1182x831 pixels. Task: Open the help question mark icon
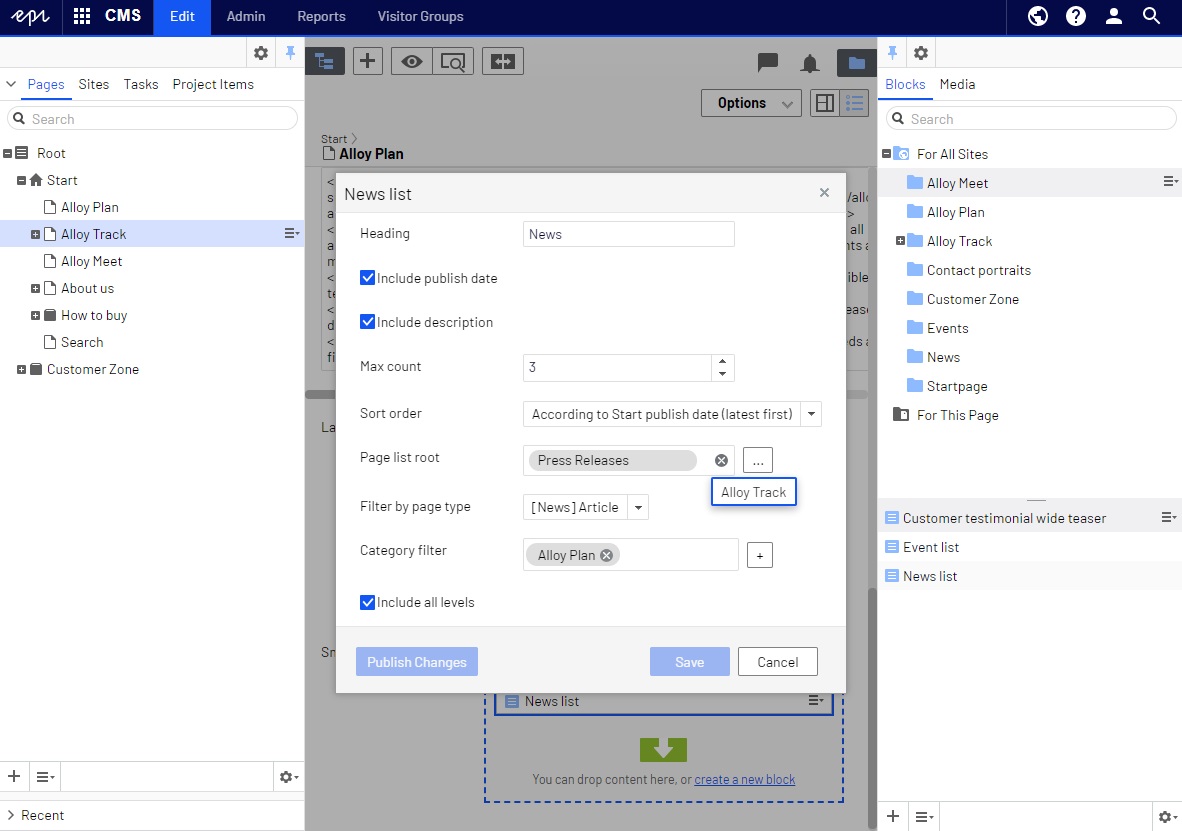[x=1076, y=16]
